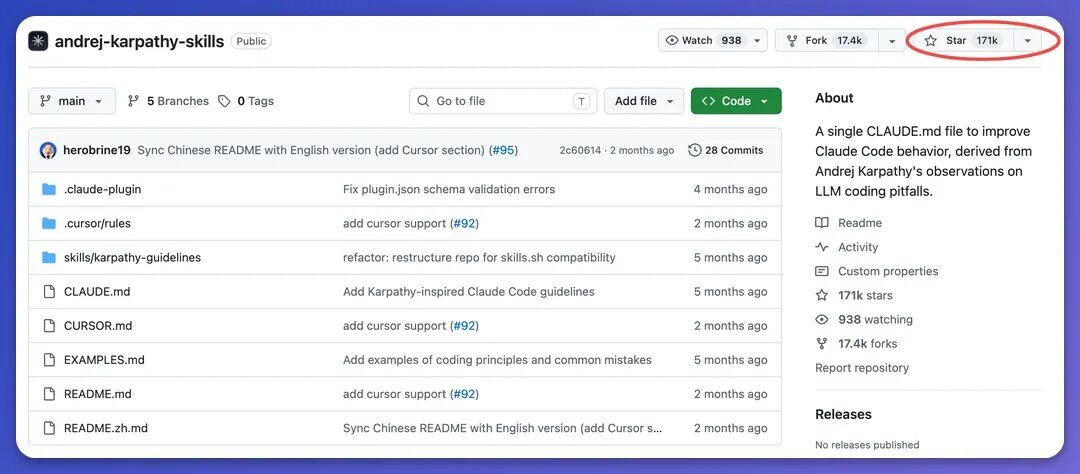Open Fix plugin.json schema validation errors commit
The height and width of the screenshot is (474, 1080).
(449, 189)
